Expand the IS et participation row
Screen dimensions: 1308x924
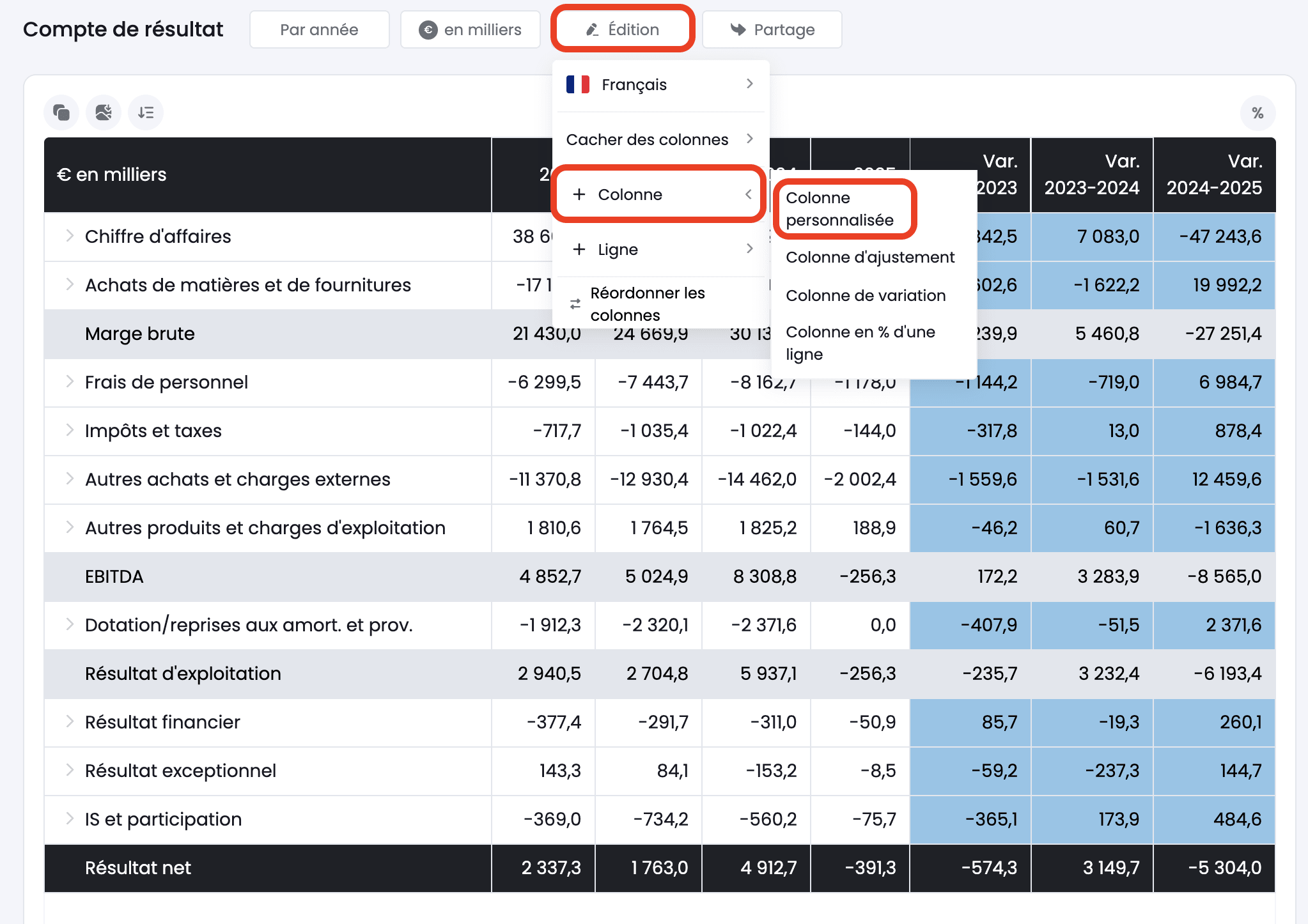click(x=70, y=819)
